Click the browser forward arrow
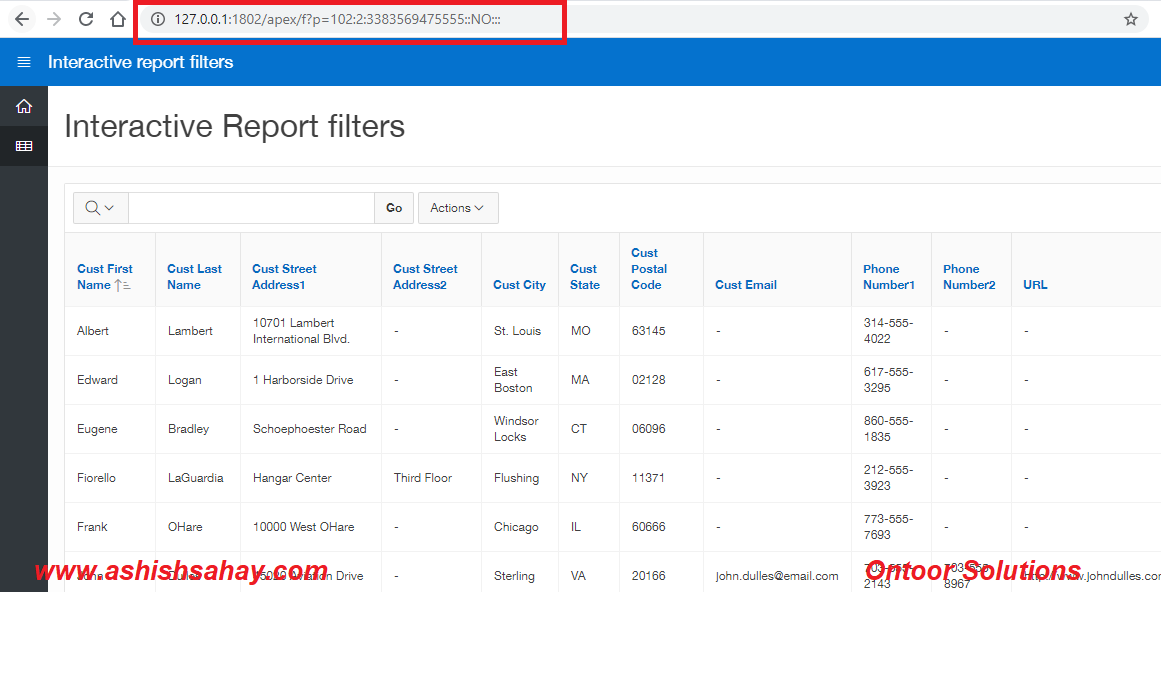This screenshot has height=682, width=1161. click(x=54, y=19)
